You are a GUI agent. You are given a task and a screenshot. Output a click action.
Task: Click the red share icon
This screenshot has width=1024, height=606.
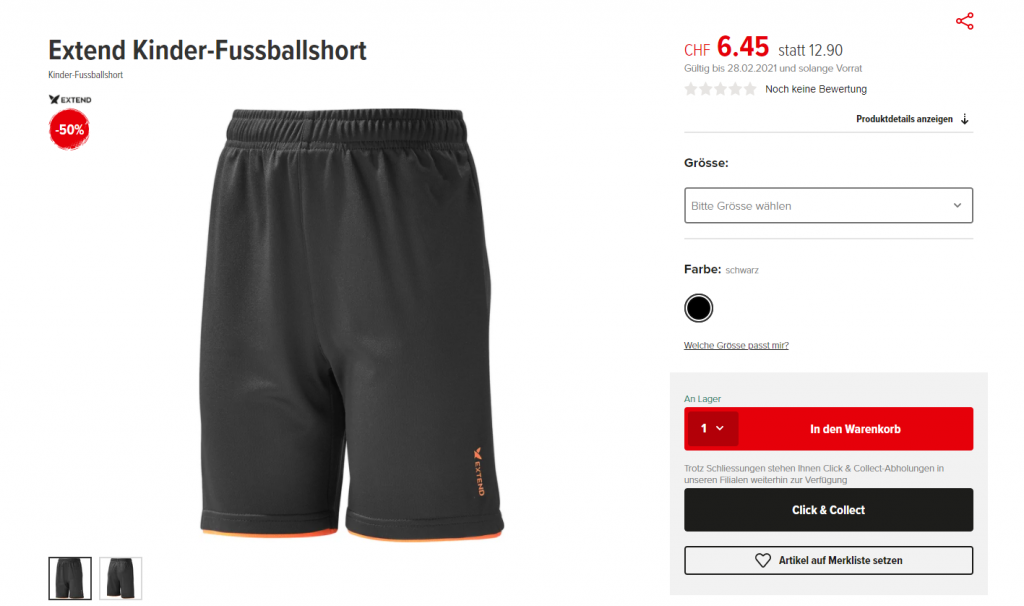pyautogui.click(x=965, y=21)
